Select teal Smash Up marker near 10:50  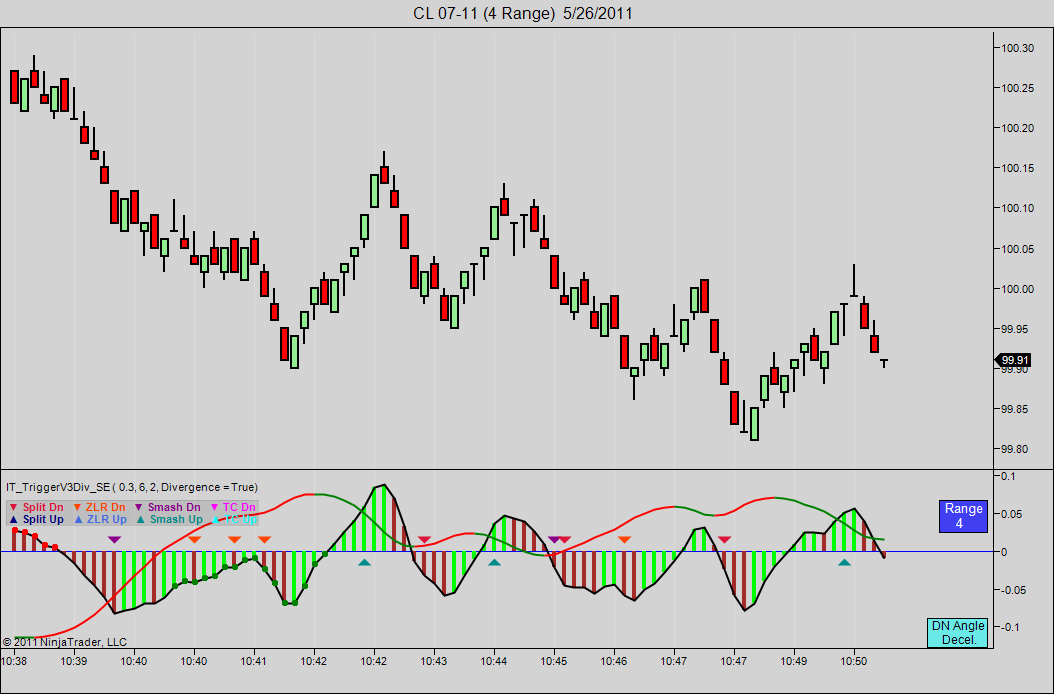pos(844,562)
